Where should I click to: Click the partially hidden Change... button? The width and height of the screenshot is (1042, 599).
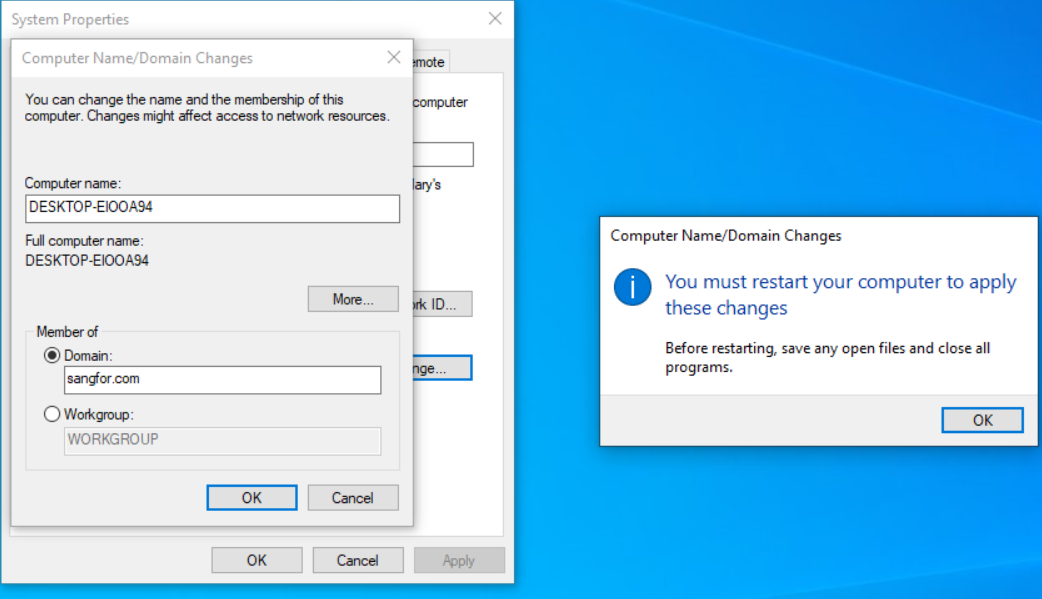(x=442, y=368)
